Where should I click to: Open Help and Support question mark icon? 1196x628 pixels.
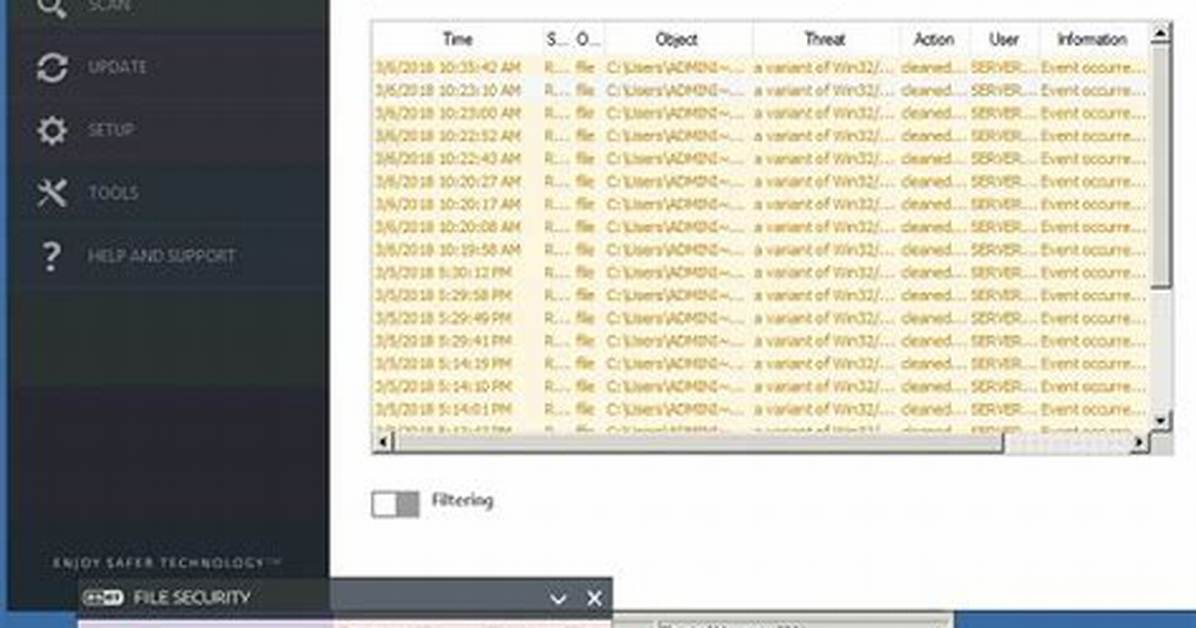pos(51,256)
